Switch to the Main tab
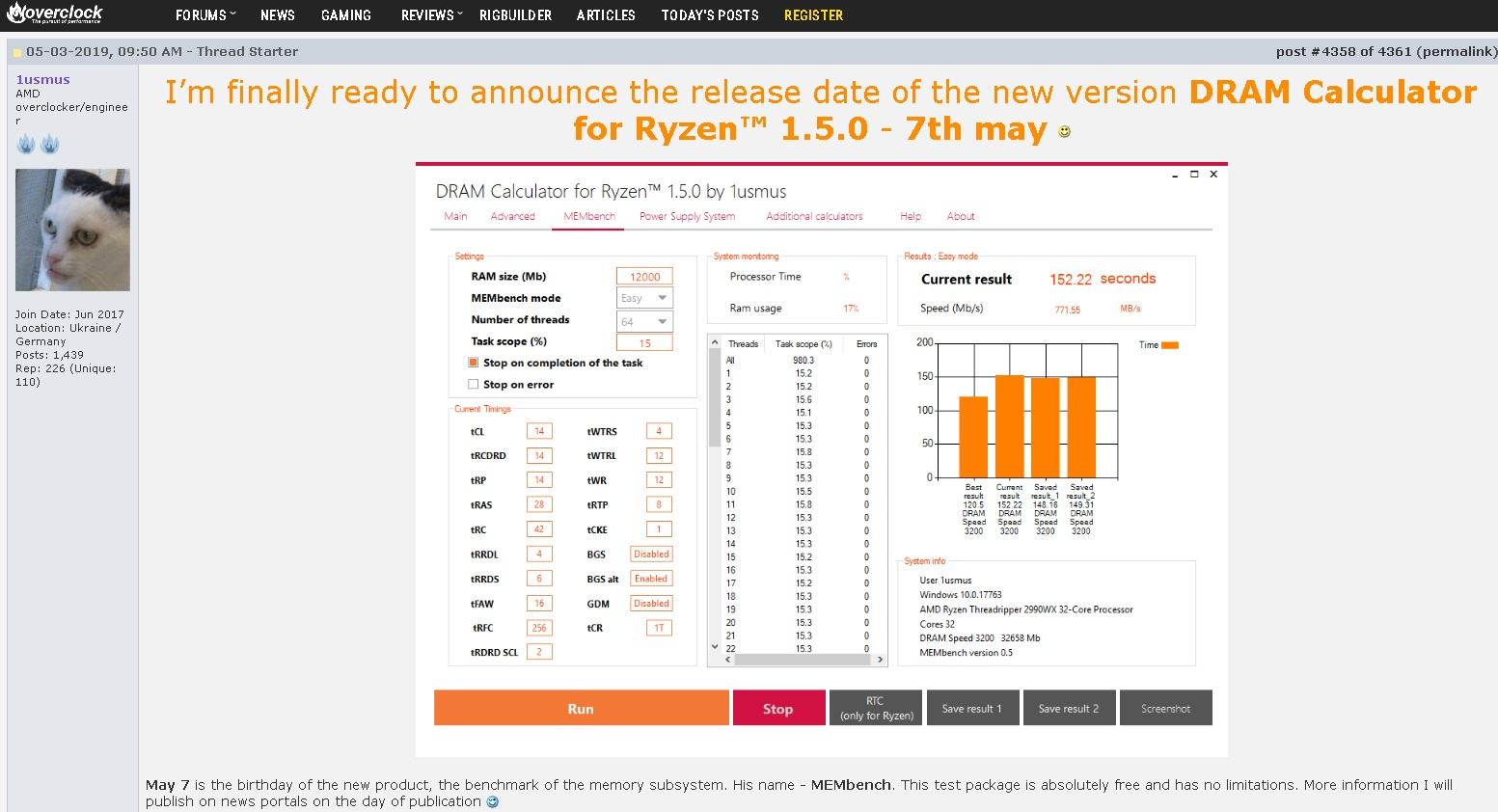 coord(455,216)
